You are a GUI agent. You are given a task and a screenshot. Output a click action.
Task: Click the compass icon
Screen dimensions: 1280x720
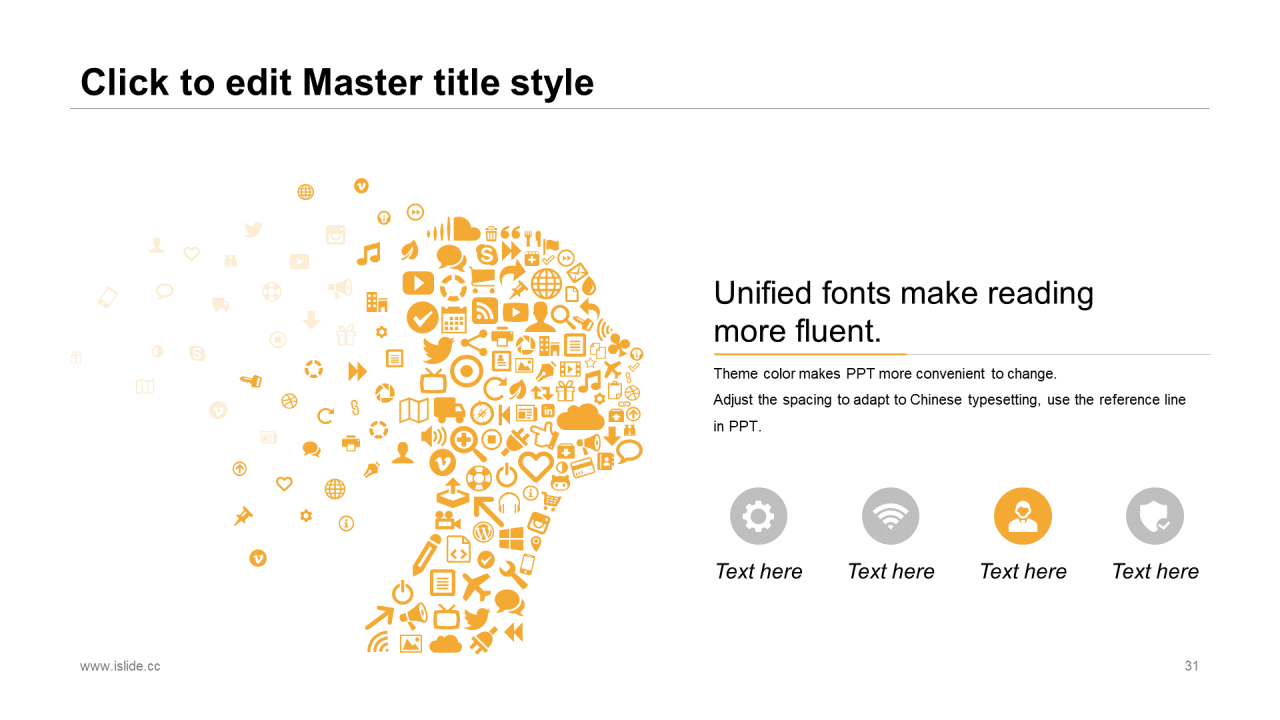point(482,413)
